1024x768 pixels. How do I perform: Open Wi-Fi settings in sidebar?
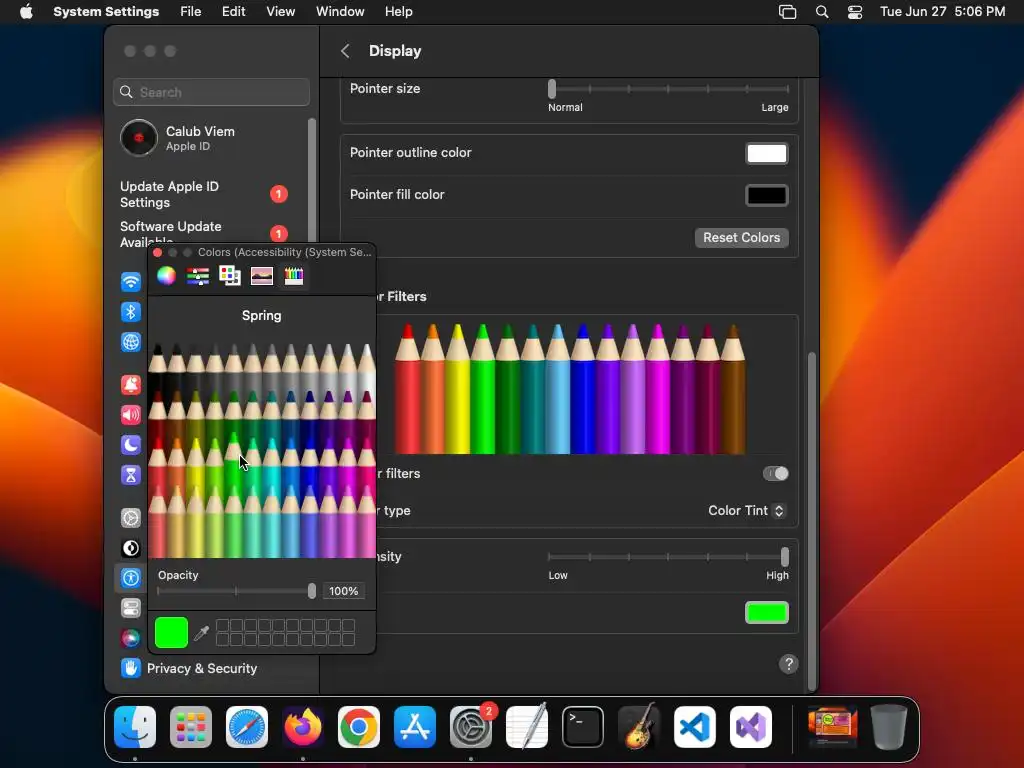click(x=131, y=281)
